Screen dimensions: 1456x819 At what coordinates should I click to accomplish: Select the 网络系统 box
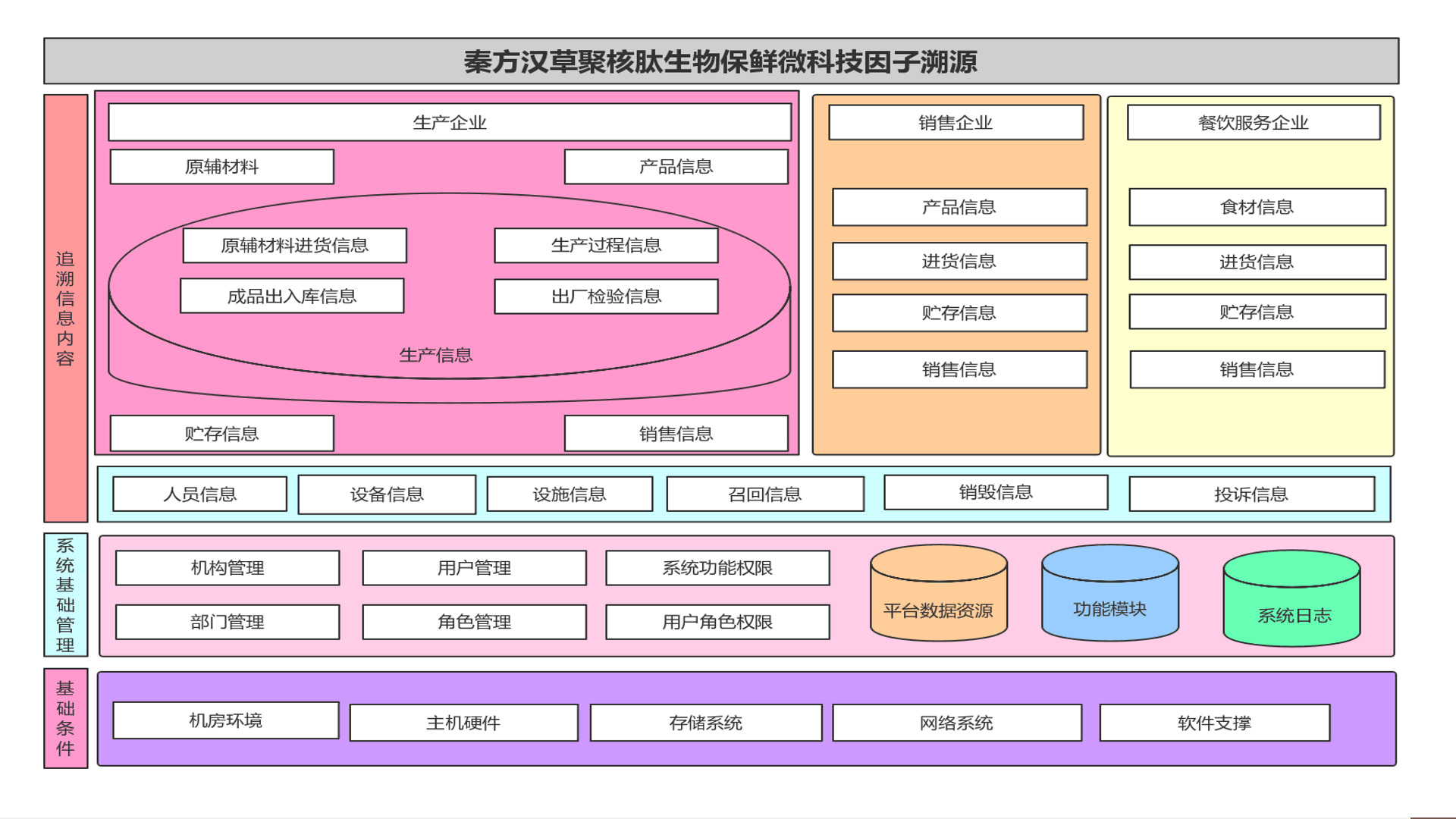pyautogui.click(x=957, y=723)
